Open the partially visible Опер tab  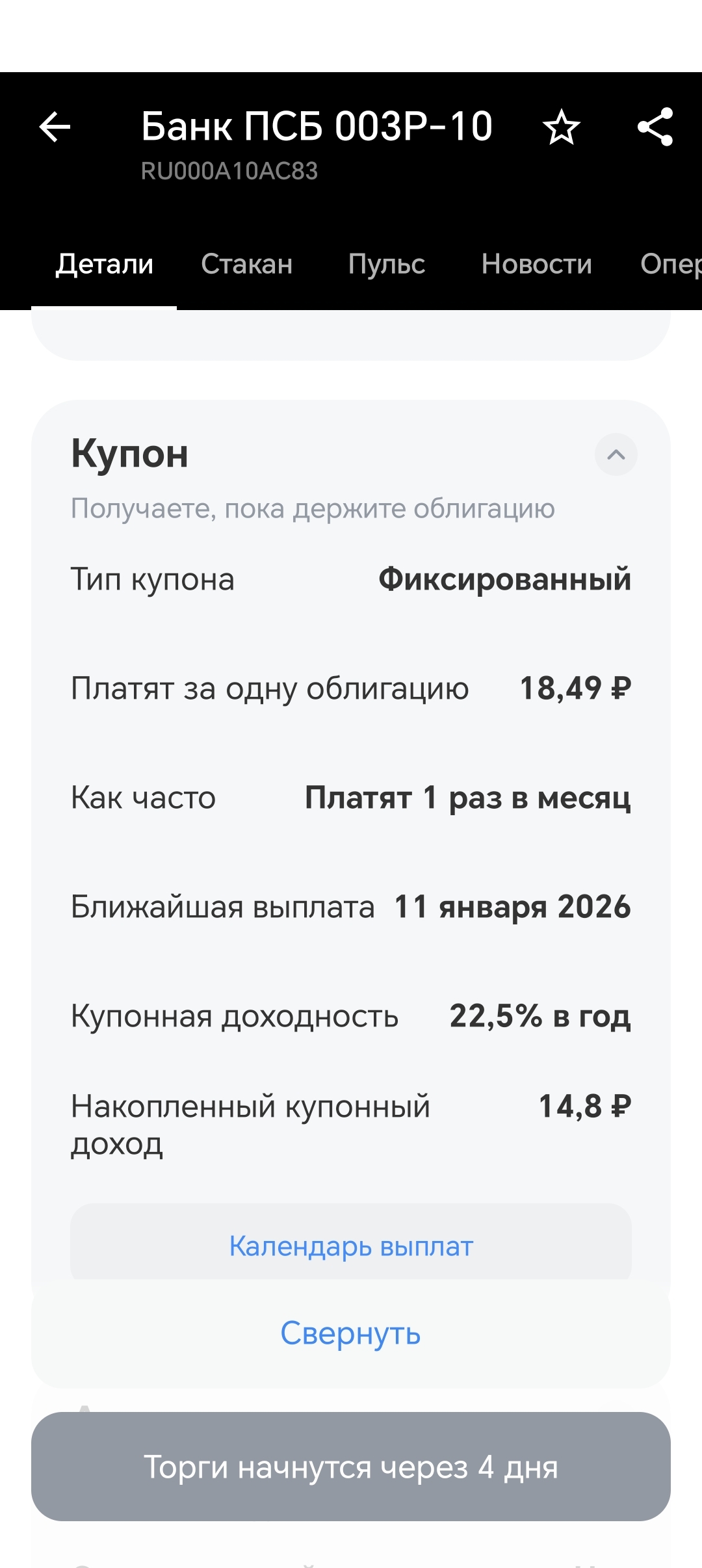click(669, 265)
